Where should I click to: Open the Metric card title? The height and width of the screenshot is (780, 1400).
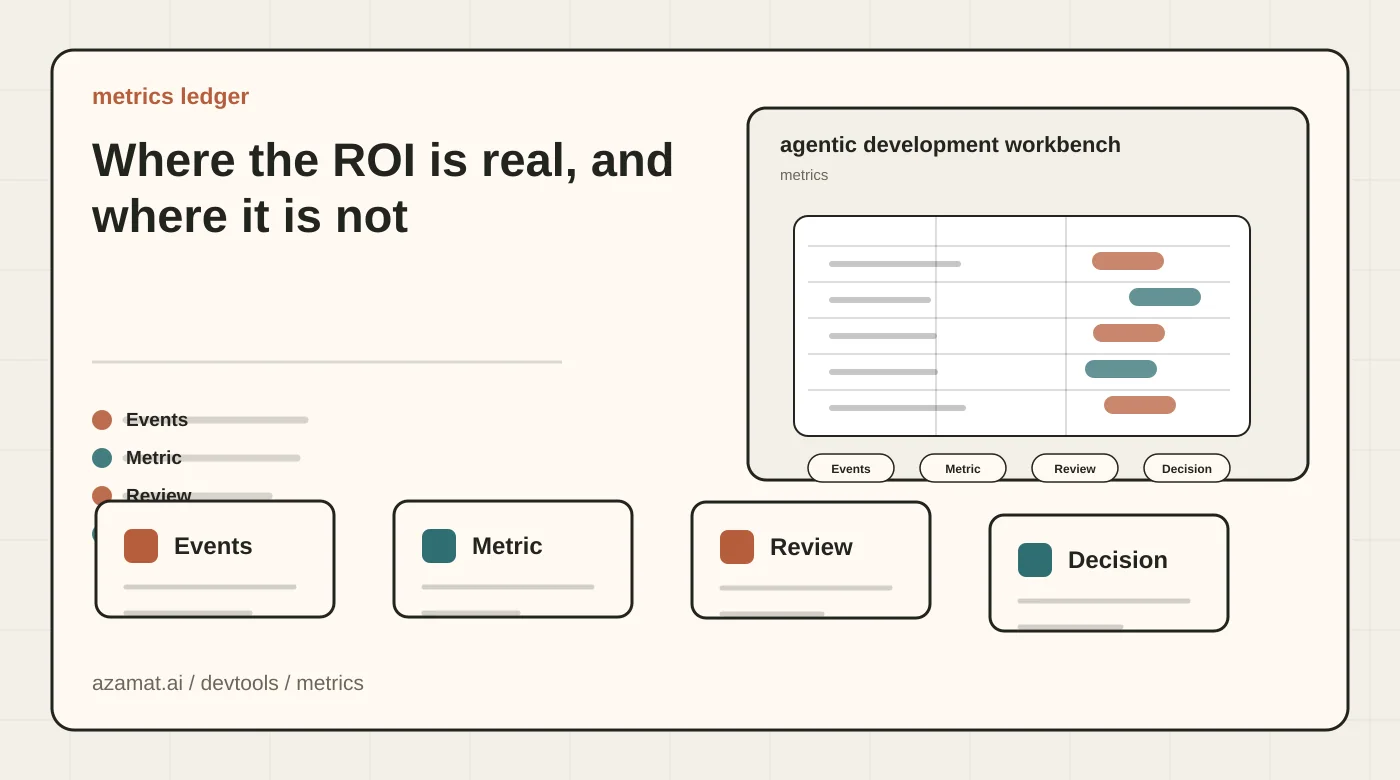coord(507,546)
